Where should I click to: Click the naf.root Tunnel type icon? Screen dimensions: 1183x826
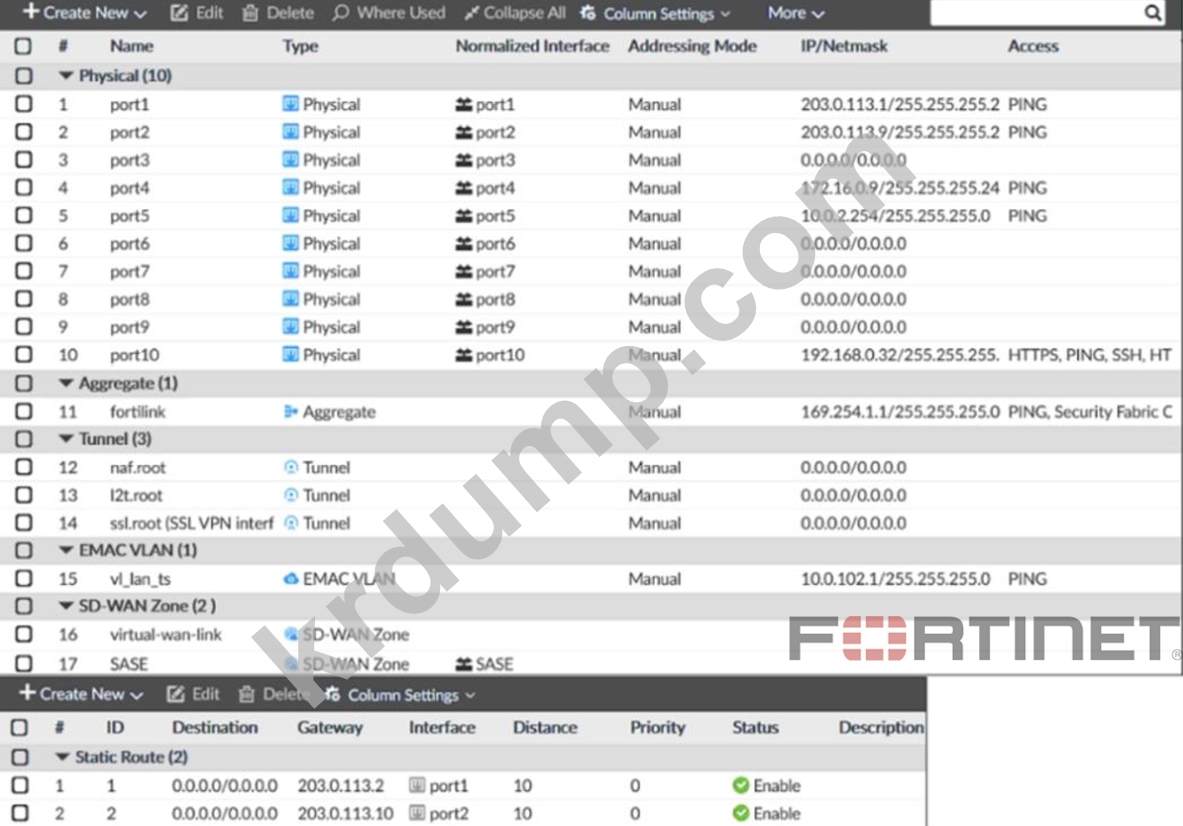[x=291, y=467]
